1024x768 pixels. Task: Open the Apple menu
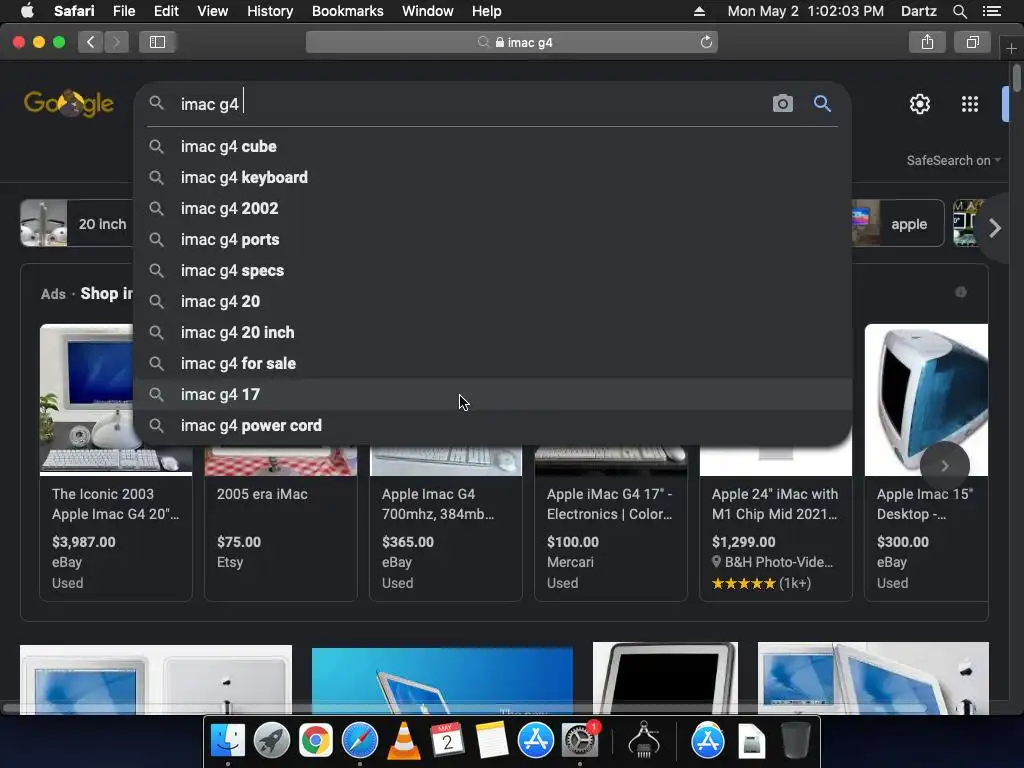[27, 11]
